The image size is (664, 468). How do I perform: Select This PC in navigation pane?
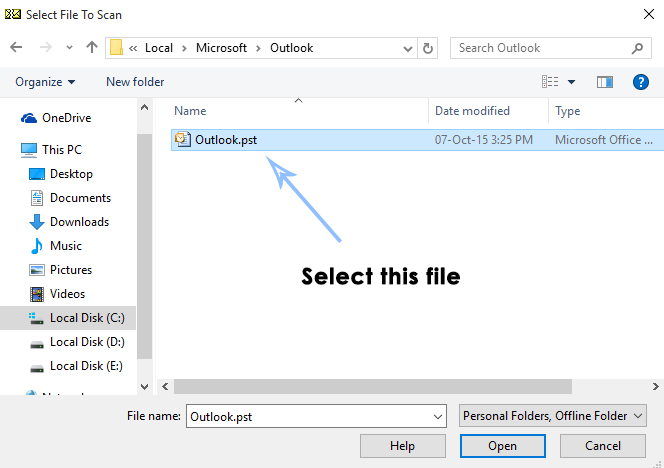tap(51, 150)
